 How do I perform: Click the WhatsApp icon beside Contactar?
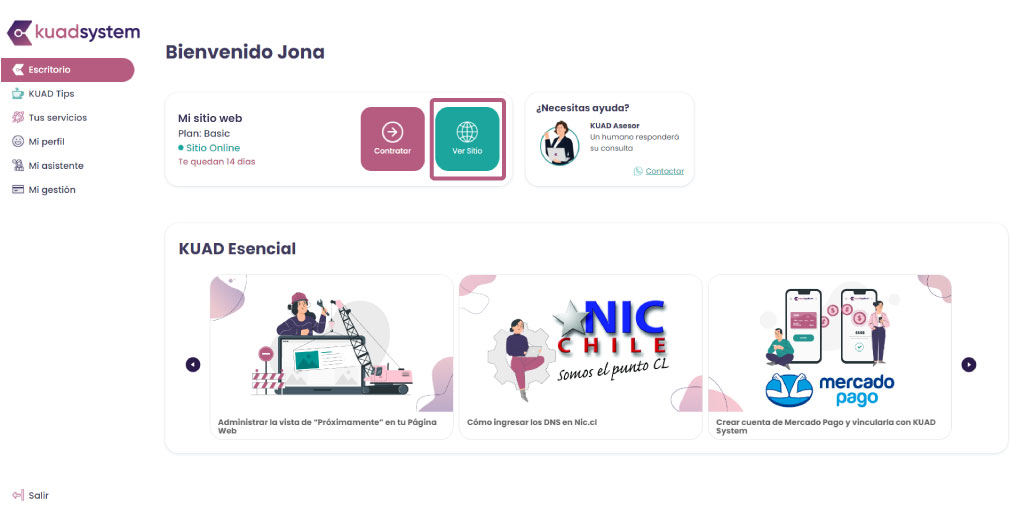(638, 171)
